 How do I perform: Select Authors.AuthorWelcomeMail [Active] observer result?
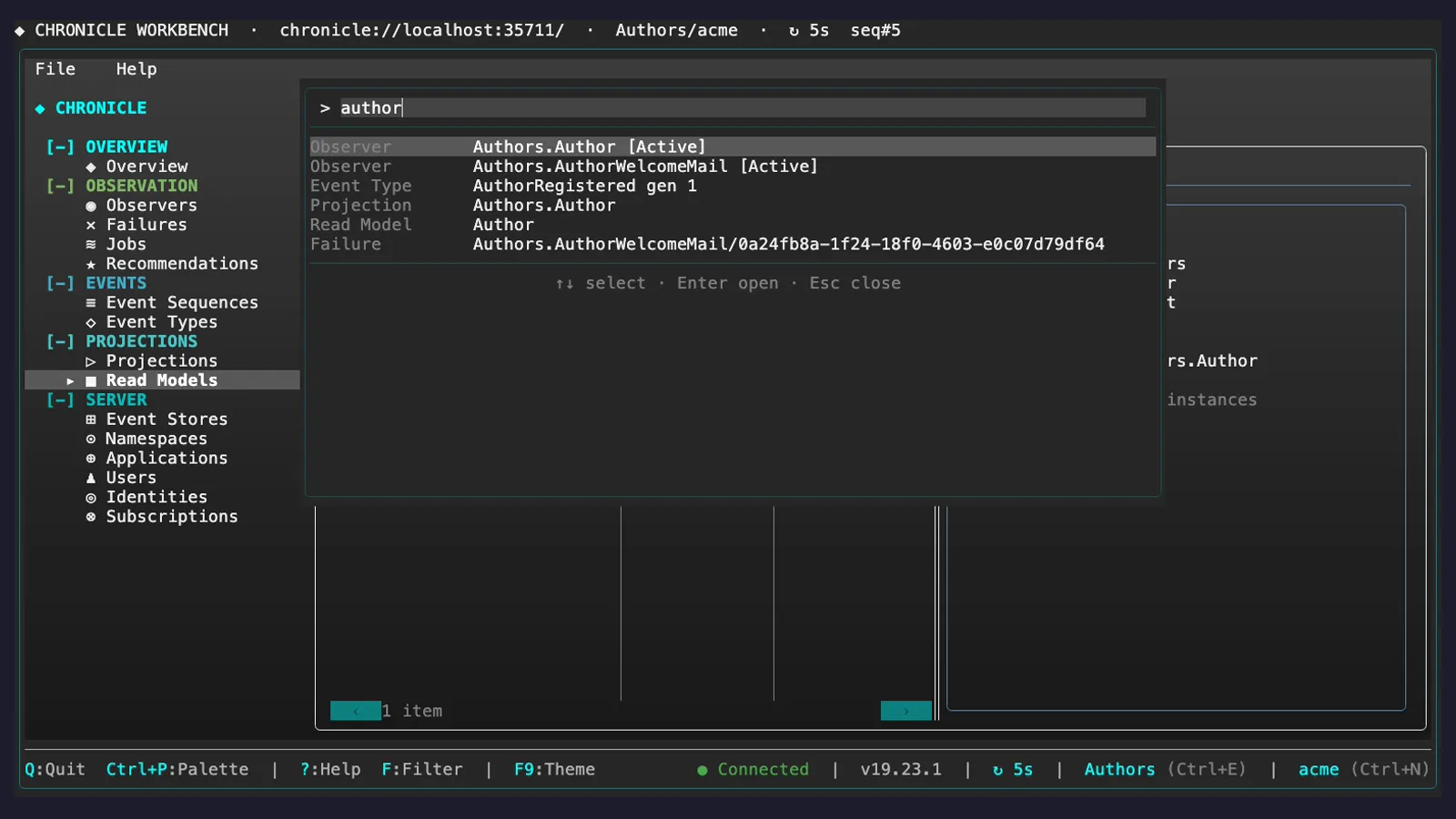[x=733, y=167]
